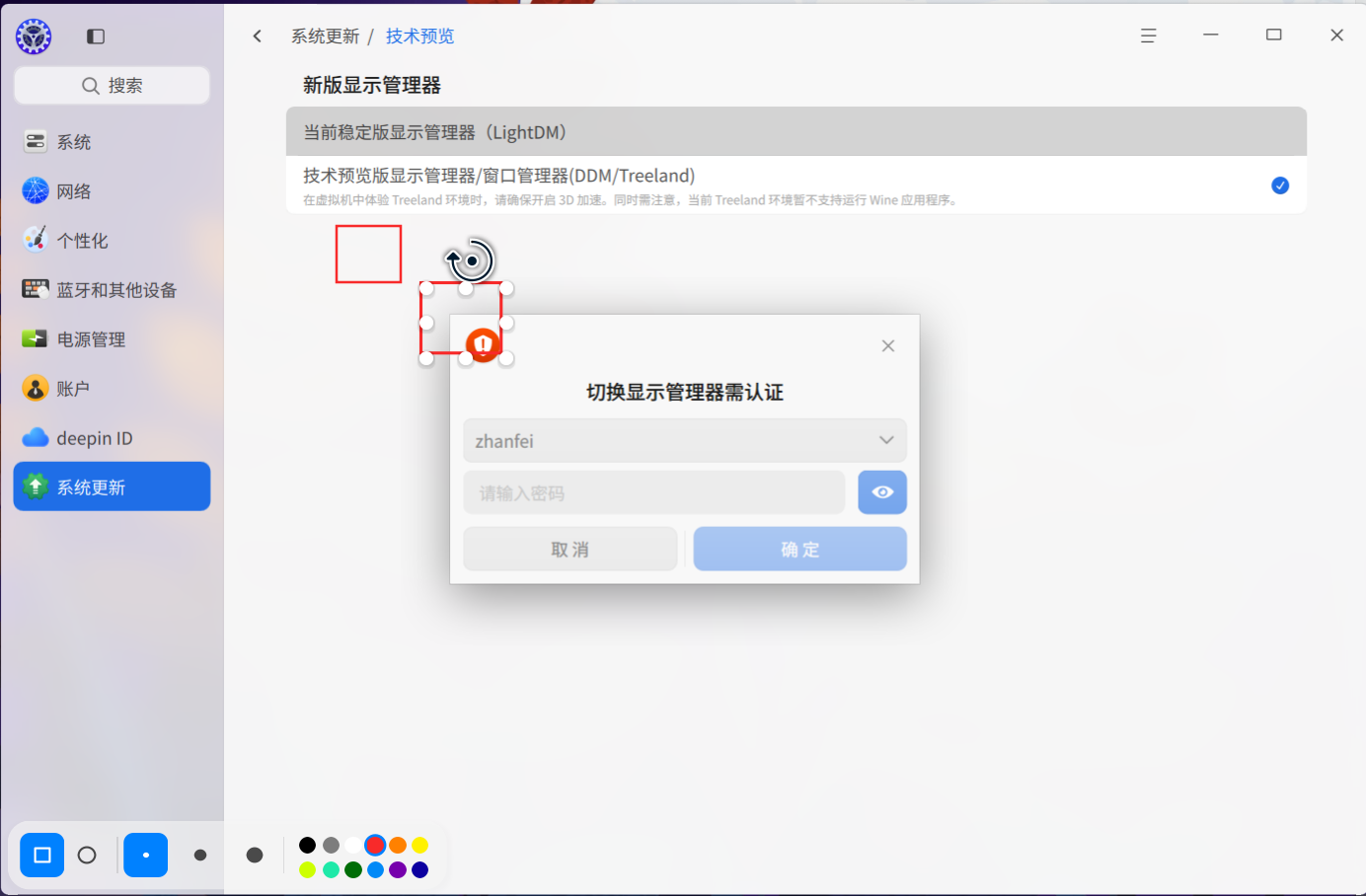Pick the yellow color swatch
This screenshot has height=896, width=1366.
pyautogui.click(x=420, y=845)
